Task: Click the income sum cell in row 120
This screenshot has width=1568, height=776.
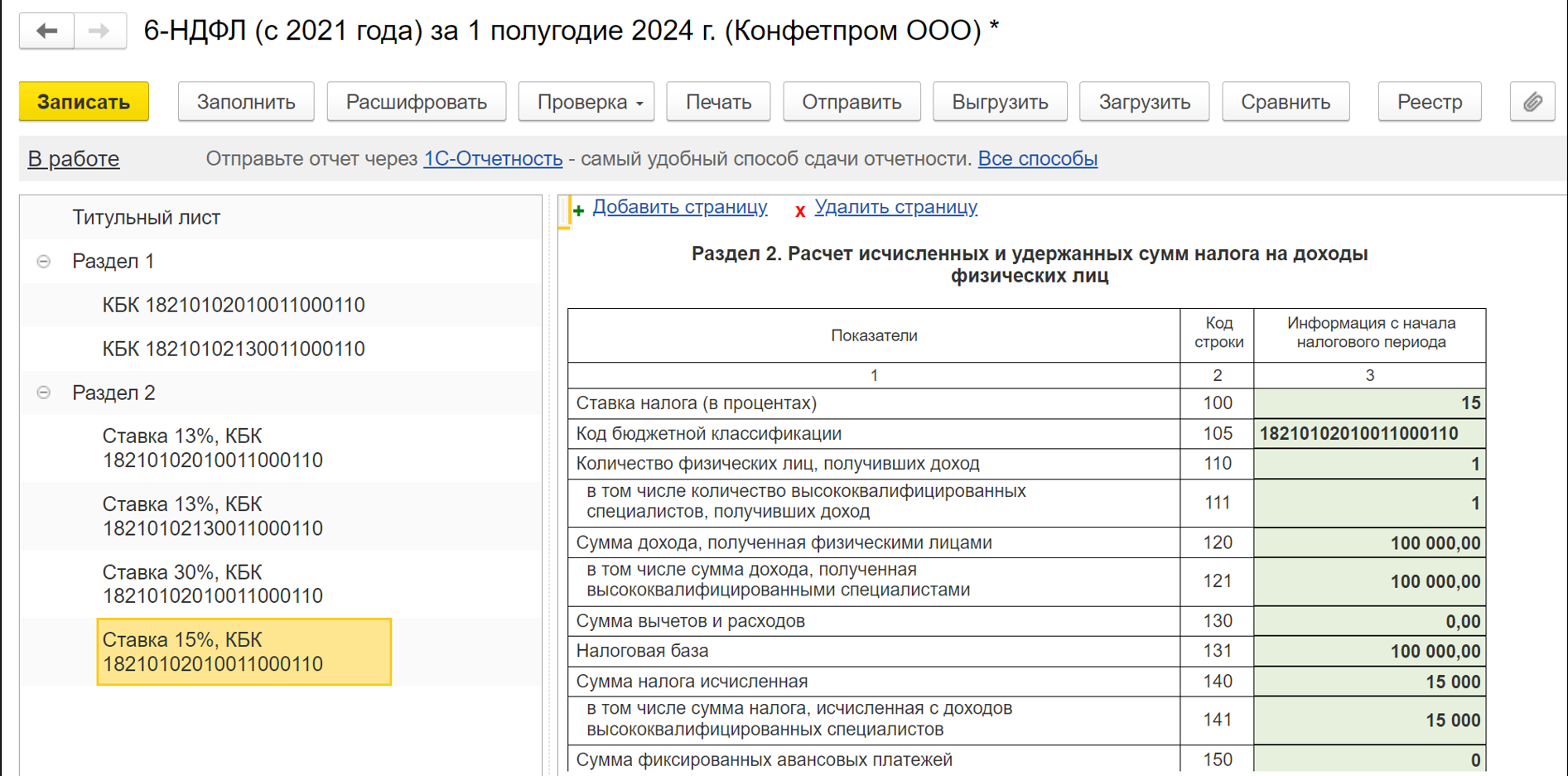Action: pos(1369,543)
